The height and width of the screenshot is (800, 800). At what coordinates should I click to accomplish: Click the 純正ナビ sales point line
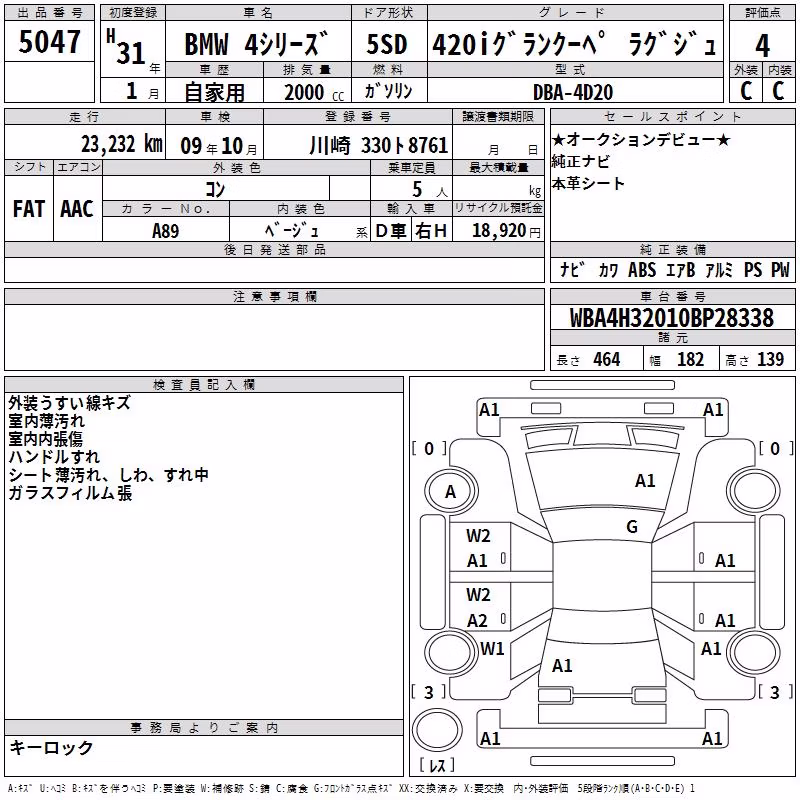(581, 161)
